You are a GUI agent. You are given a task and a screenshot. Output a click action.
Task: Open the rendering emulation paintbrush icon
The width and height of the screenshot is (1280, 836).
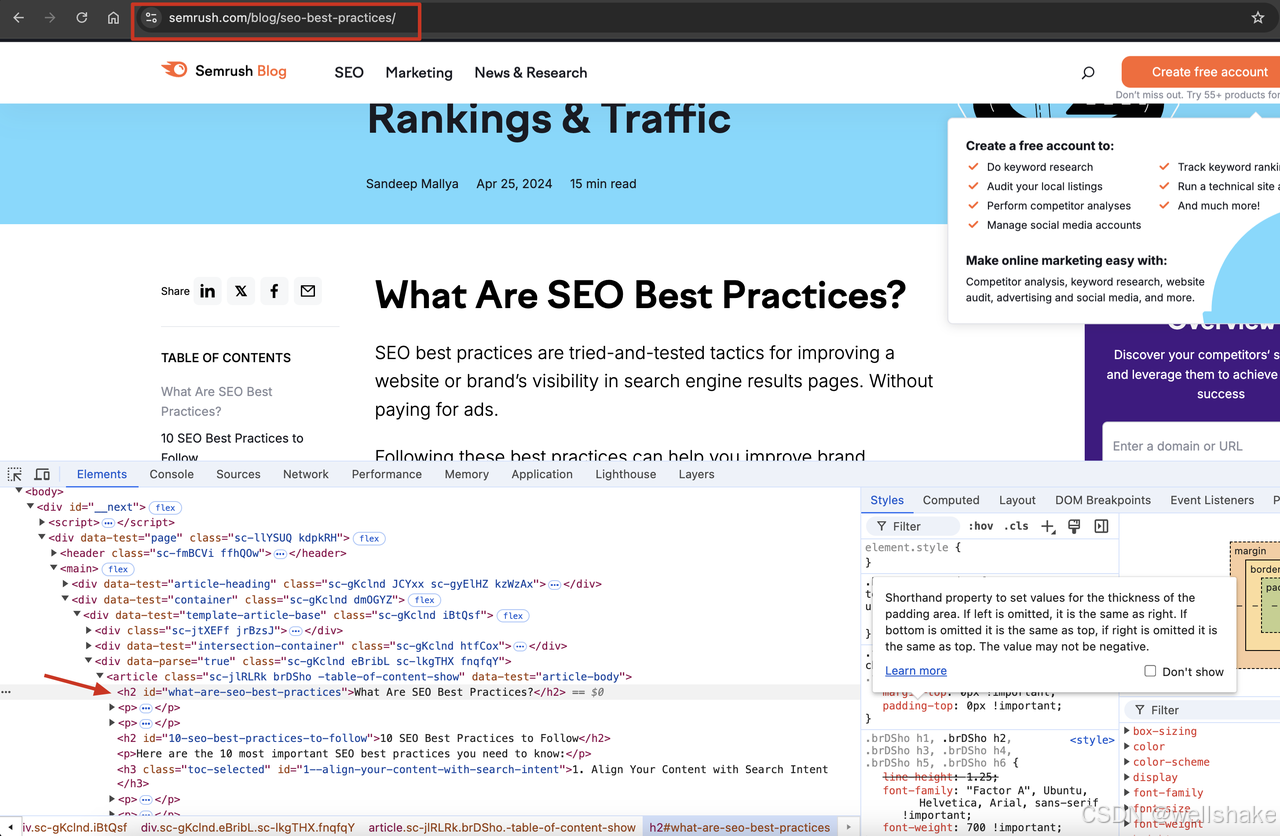click(1074, 526)
